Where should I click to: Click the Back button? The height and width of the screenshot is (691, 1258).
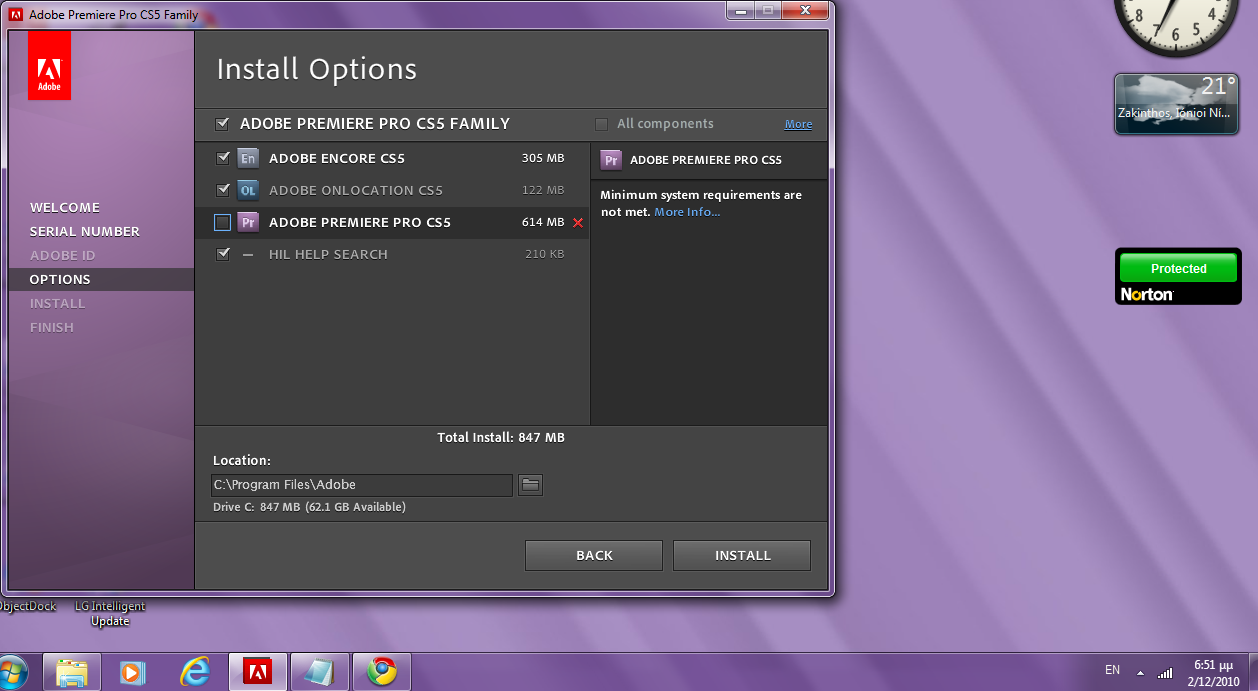pos(594,555)
